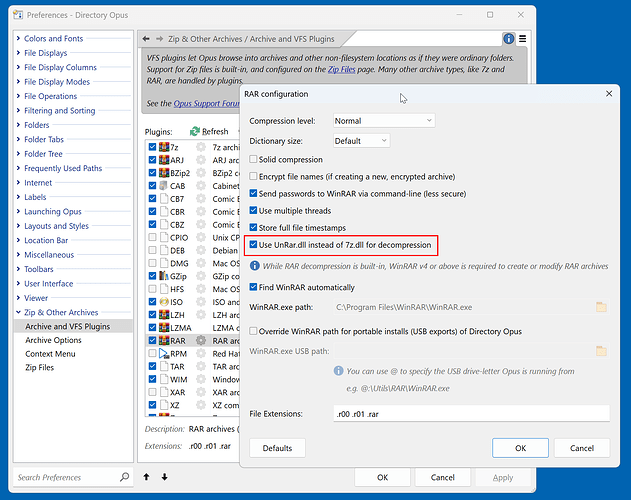Browse folder icon for WinRAR.exe USB path
631x500 pixels.
[601, 351]
